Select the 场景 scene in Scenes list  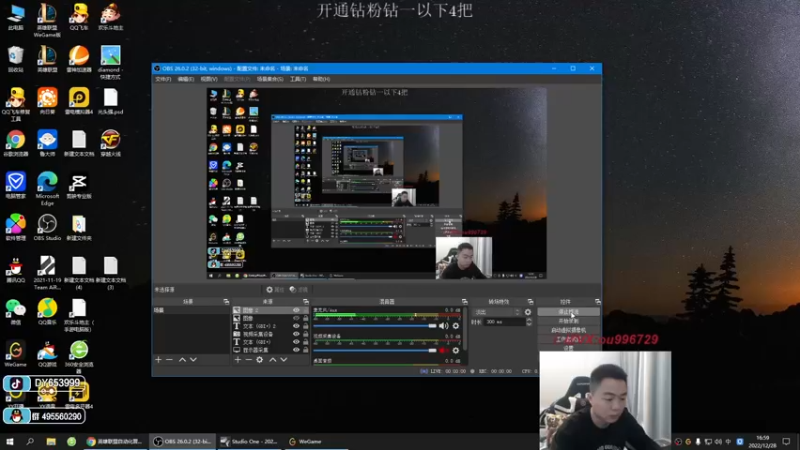pyautogui.click(x=191, y=310)
